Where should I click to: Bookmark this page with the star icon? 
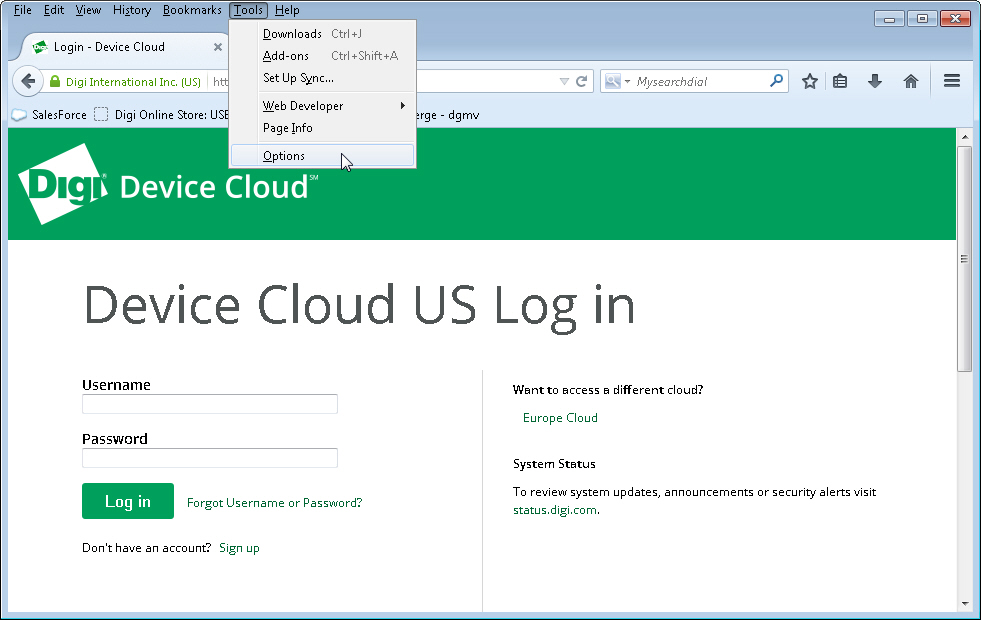[x=810, y=82]
